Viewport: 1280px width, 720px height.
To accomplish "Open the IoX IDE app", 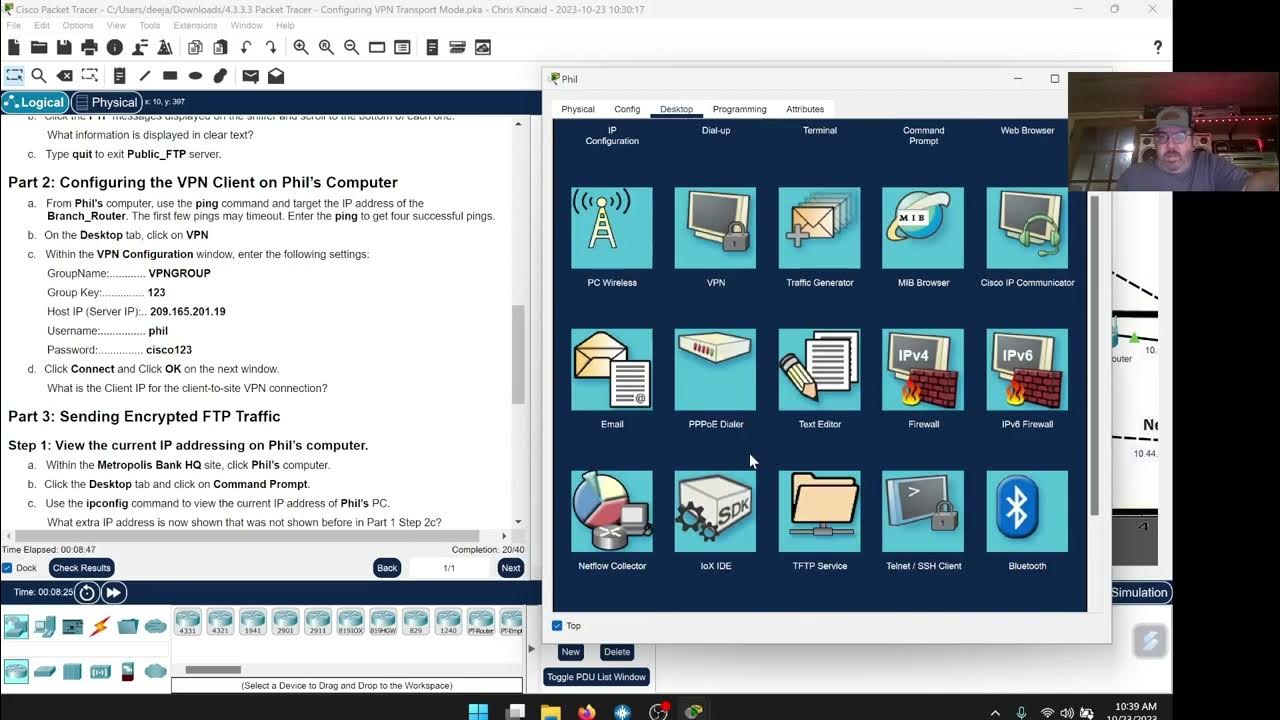I will [x=716, y=512].
